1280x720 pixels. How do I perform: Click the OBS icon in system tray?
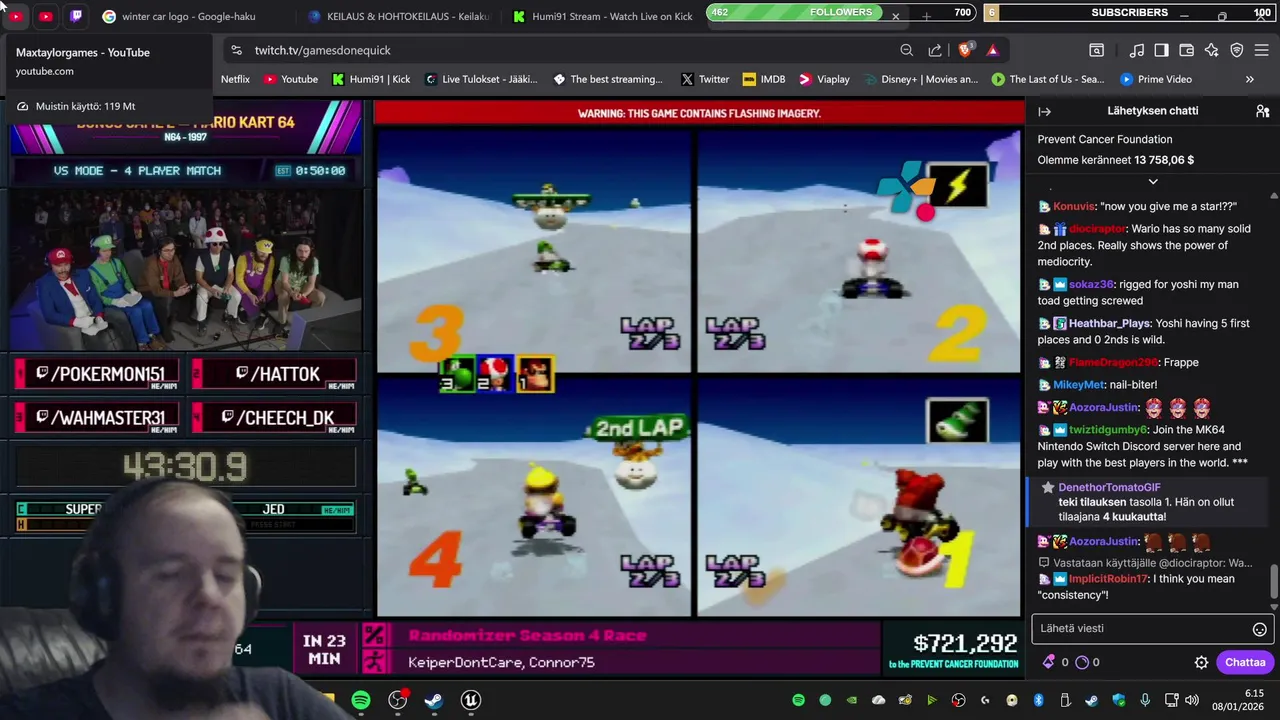[x=959, y=700]
